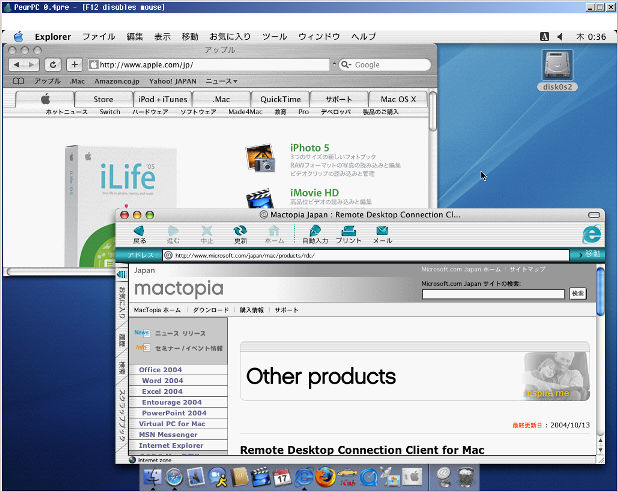Collapse the Explorer bar with the arrow tab

point(121,274)
